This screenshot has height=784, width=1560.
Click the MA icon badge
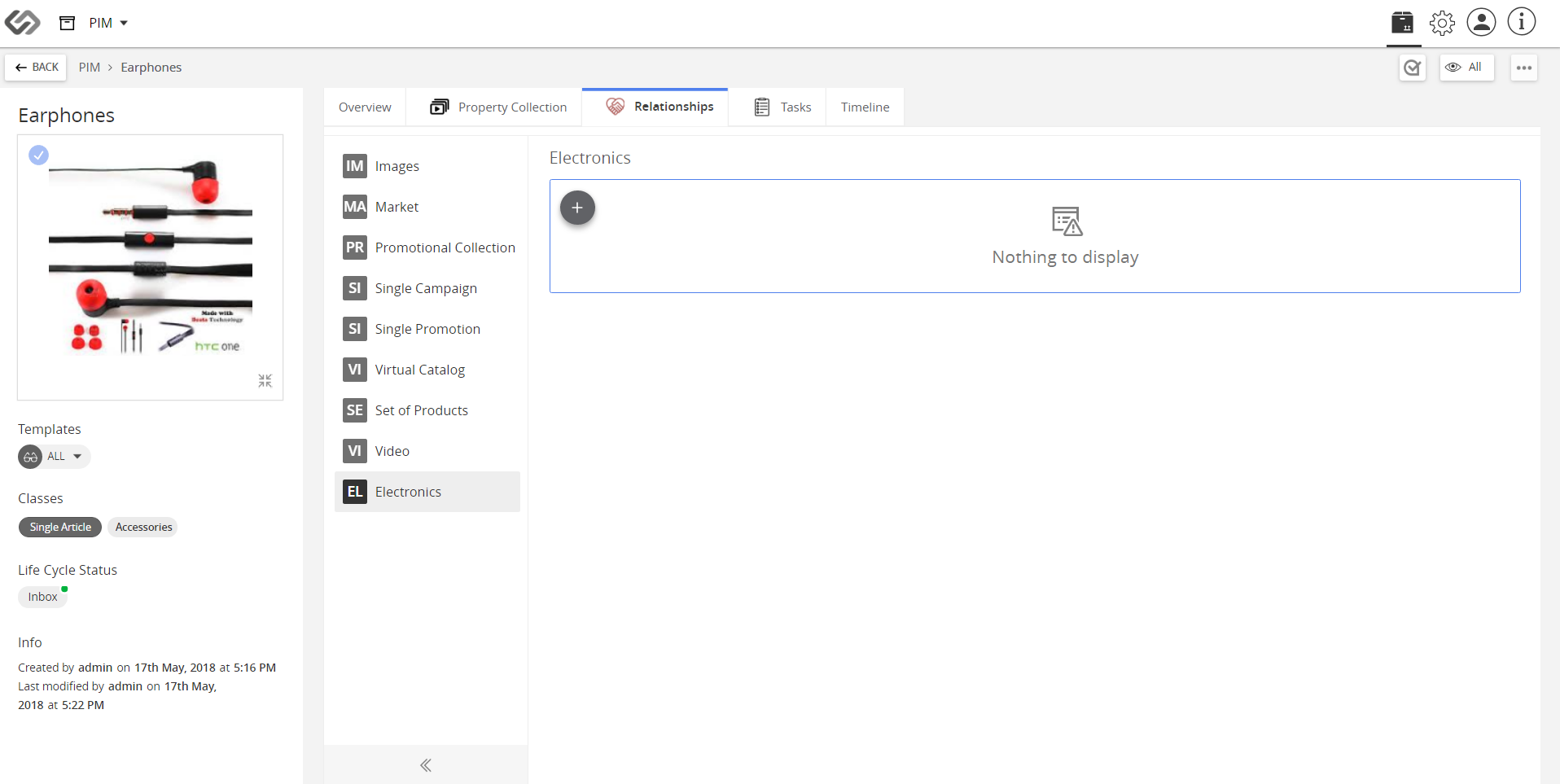[x=355, y=207]
